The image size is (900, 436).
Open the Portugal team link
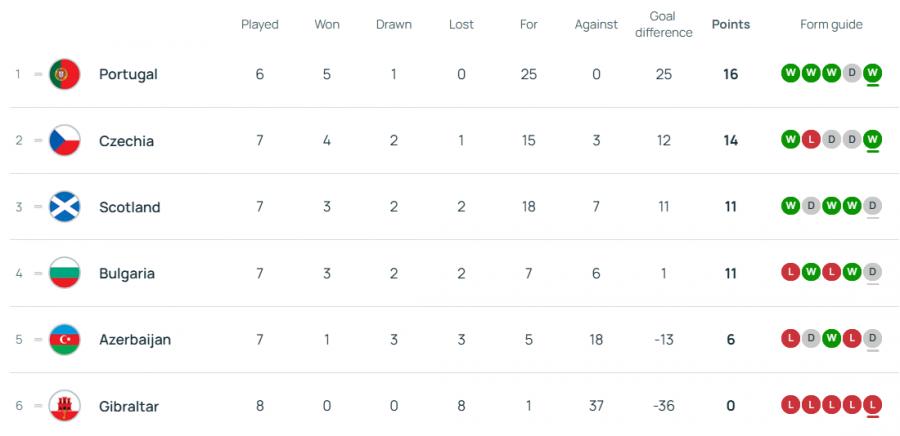pyautogui.click(x=128, y=74)
